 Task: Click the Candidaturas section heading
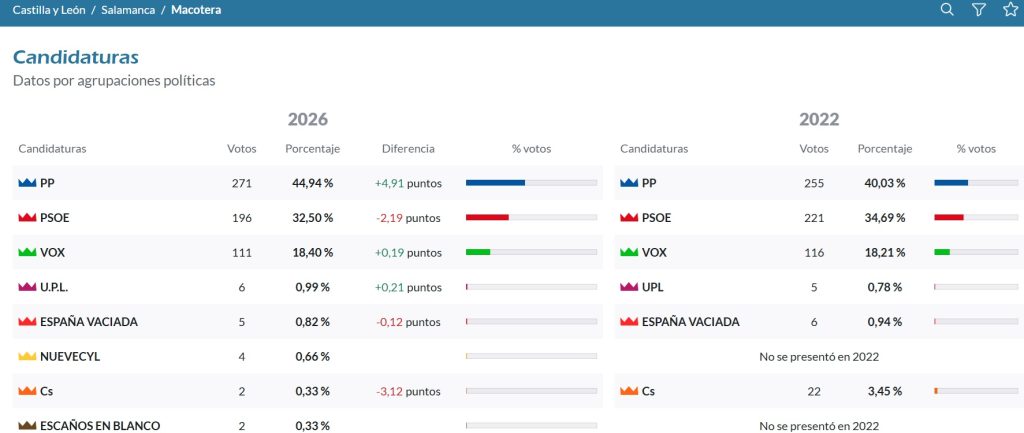click(76, 57)
